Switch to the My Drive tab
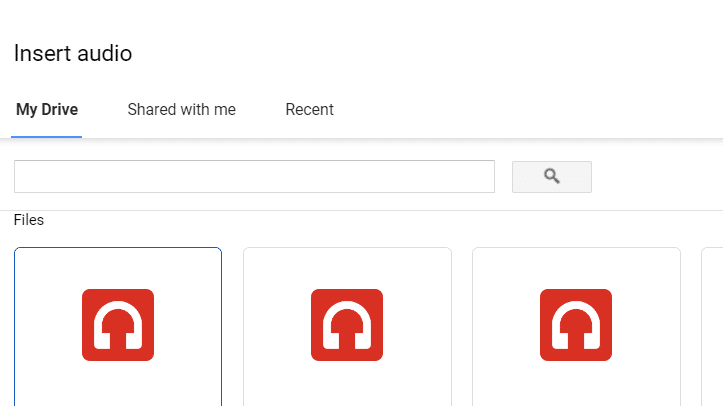 (x=47, y=110)
